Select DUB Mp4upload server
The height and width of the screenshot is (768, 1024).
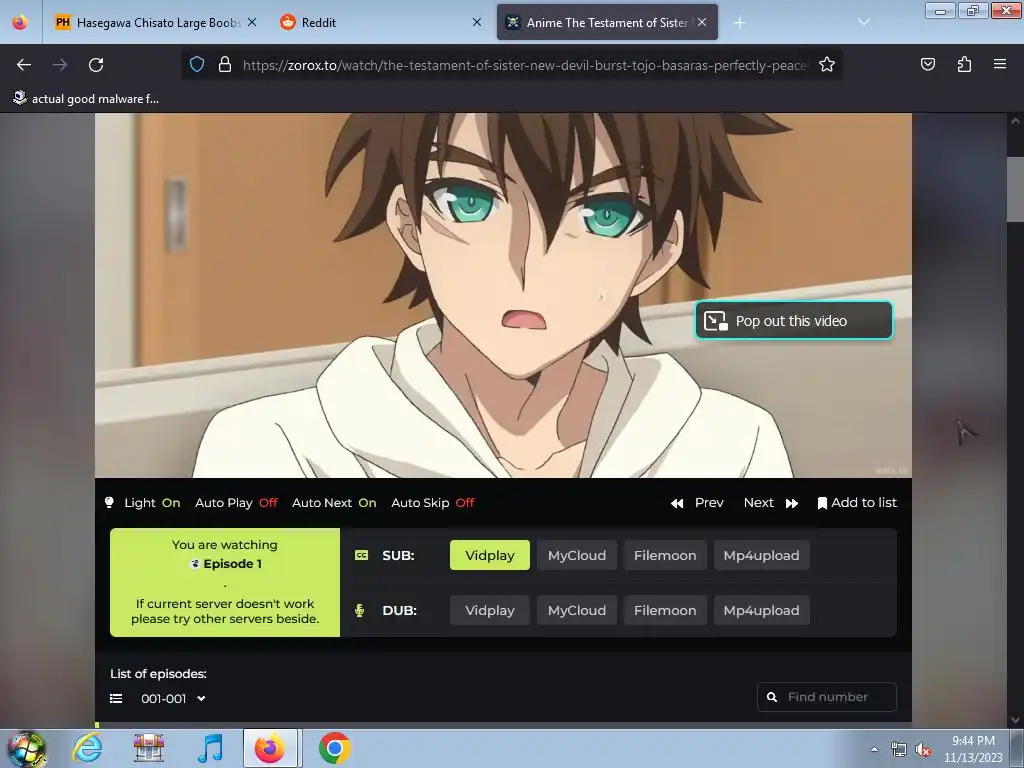761,611
